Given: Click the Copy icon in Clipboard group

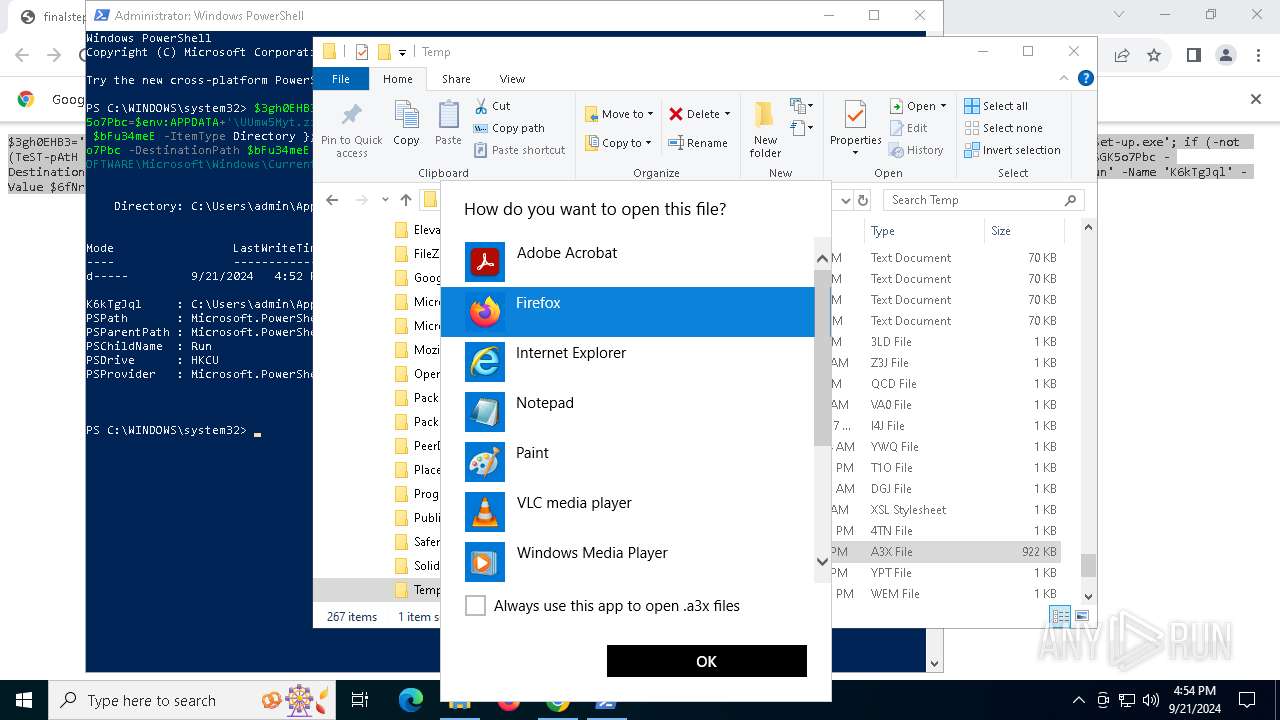Looking at the screenshot, I should 406,124.
